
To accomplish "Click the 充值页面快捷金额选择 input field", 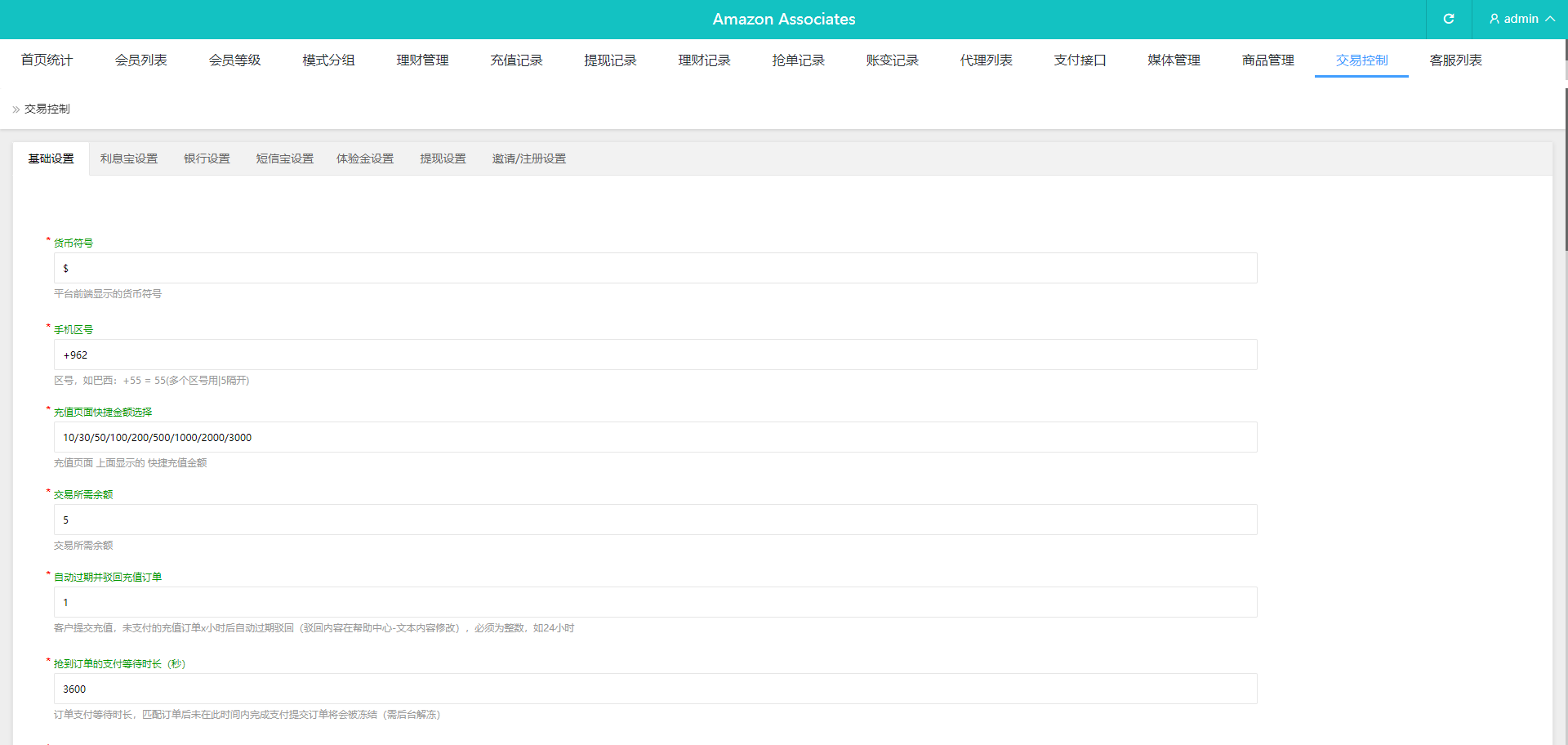I will tap(655, 437).
